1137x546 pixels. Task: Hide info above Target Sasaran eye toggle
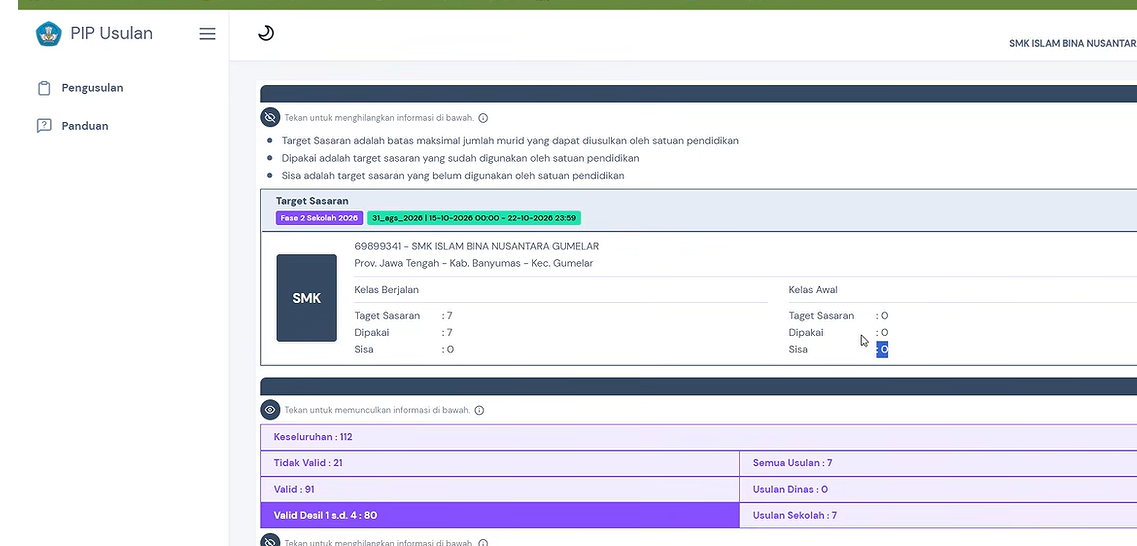(270, 117)
